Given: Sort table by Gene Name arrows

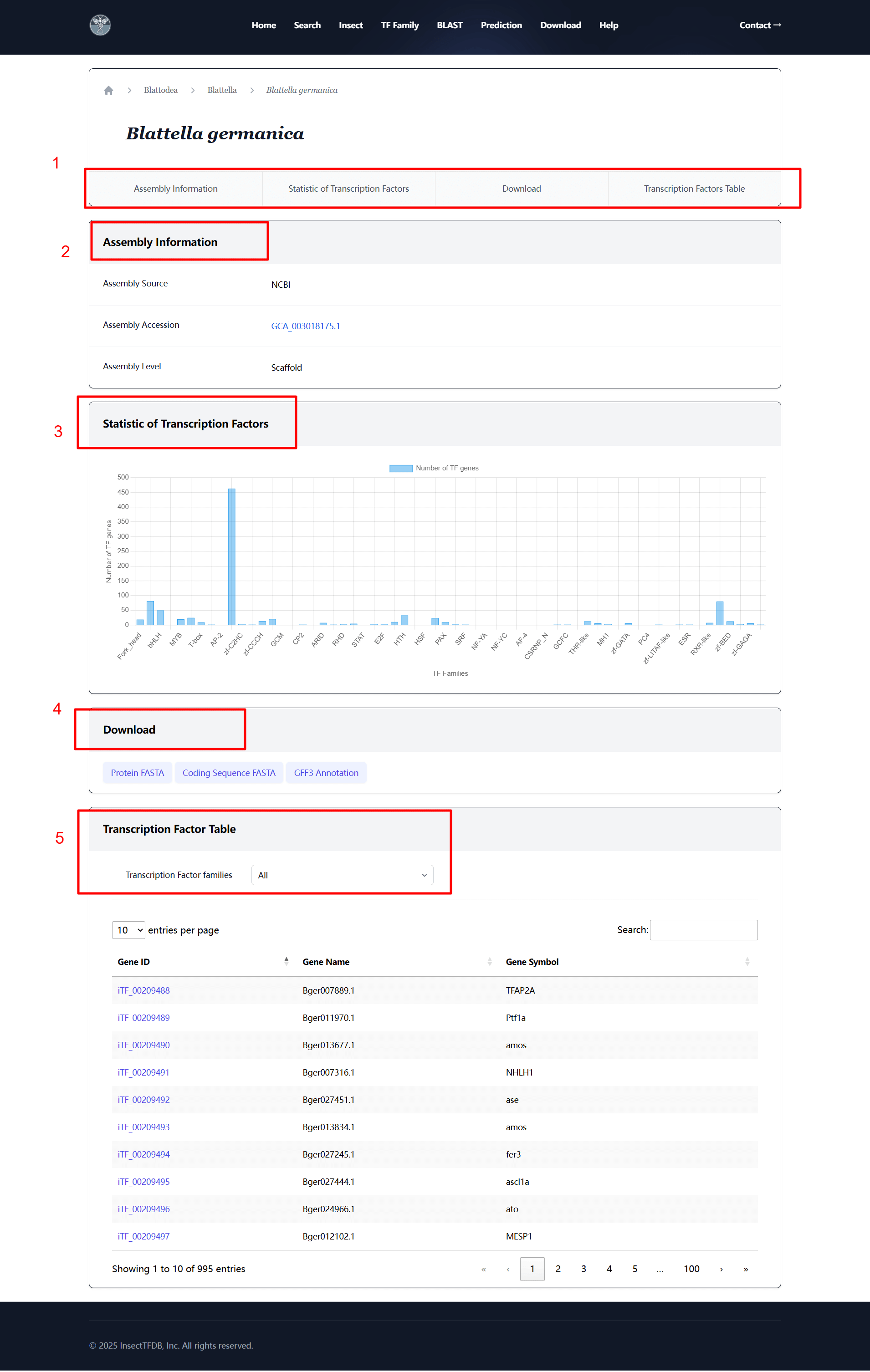Looking at the screenshot, I should pos(489,961).
